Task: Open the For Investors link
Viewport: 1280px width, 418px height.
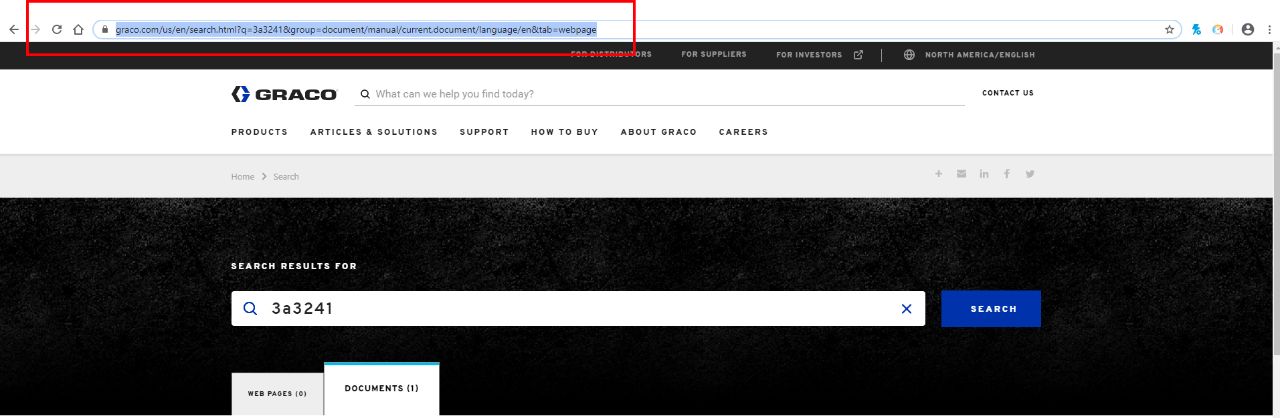Action: (809, 55)
